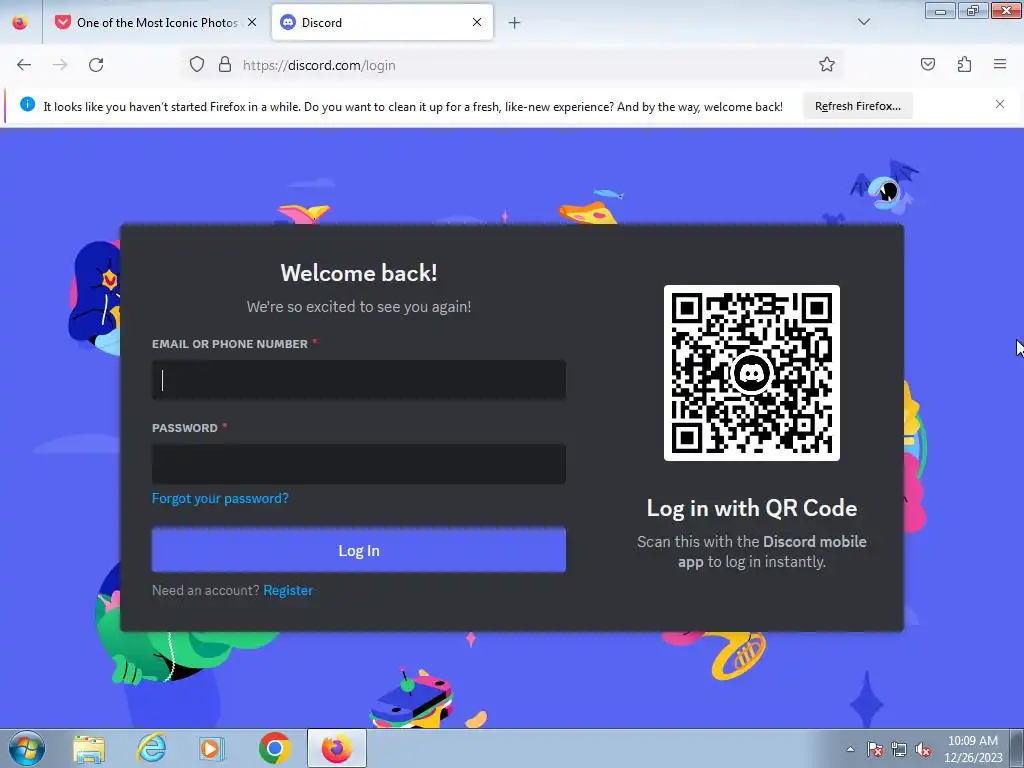Viewport: 1024px width, 768px height.
Task: Switch to One of the Most Iconic Photos tab
Action: click(157, 23)
